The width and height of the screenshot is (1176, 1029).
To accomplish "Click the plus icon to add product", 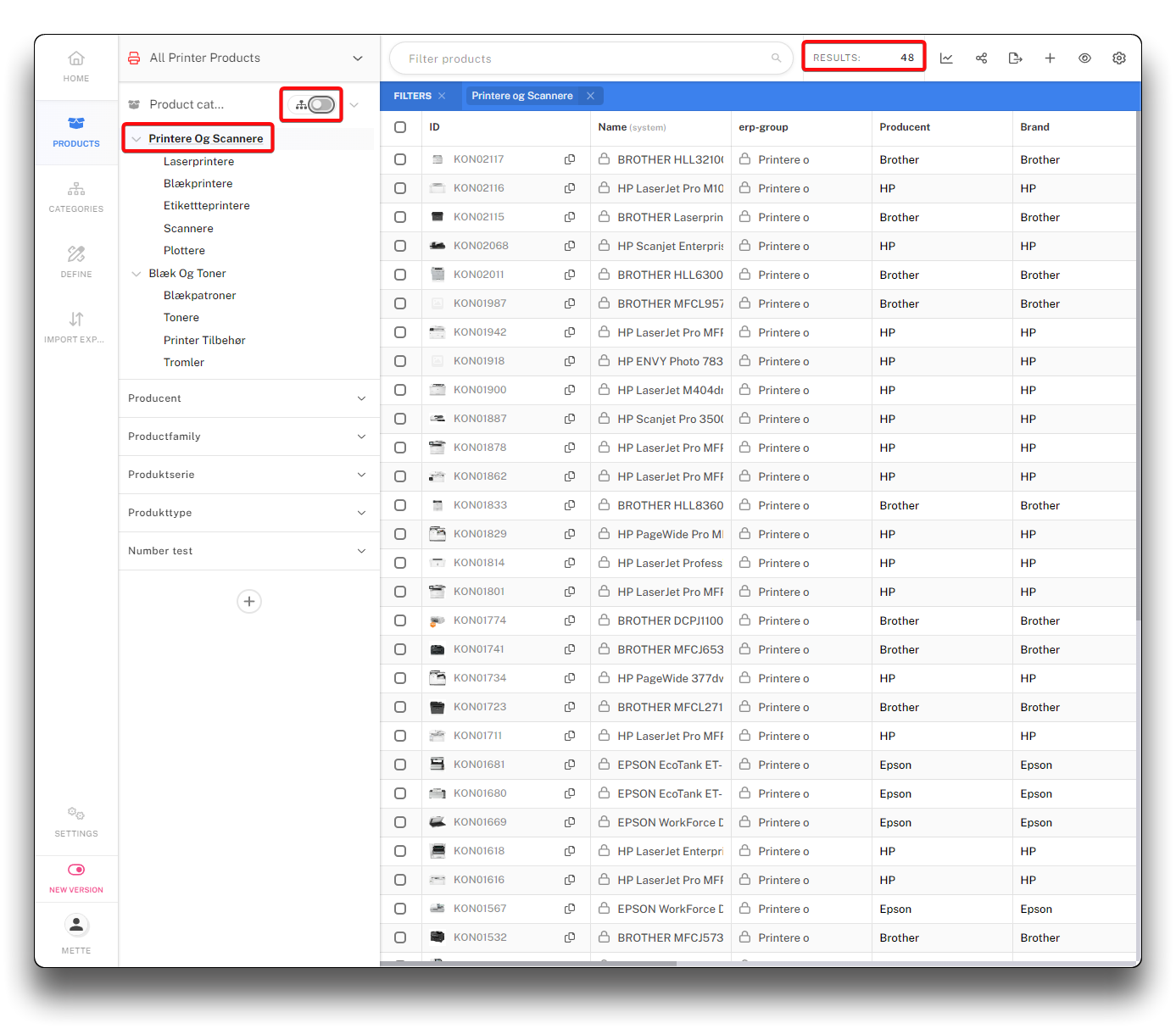I will pyautogui.click(x=1050, y=58).
